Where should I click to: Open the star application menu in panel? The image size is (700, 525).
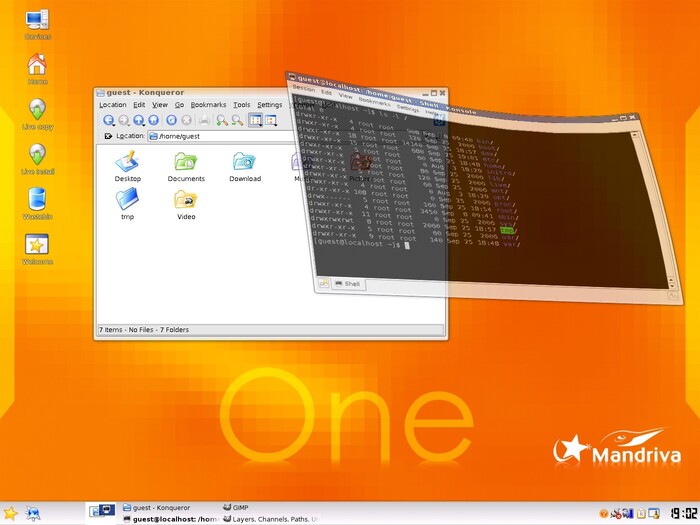10,514
